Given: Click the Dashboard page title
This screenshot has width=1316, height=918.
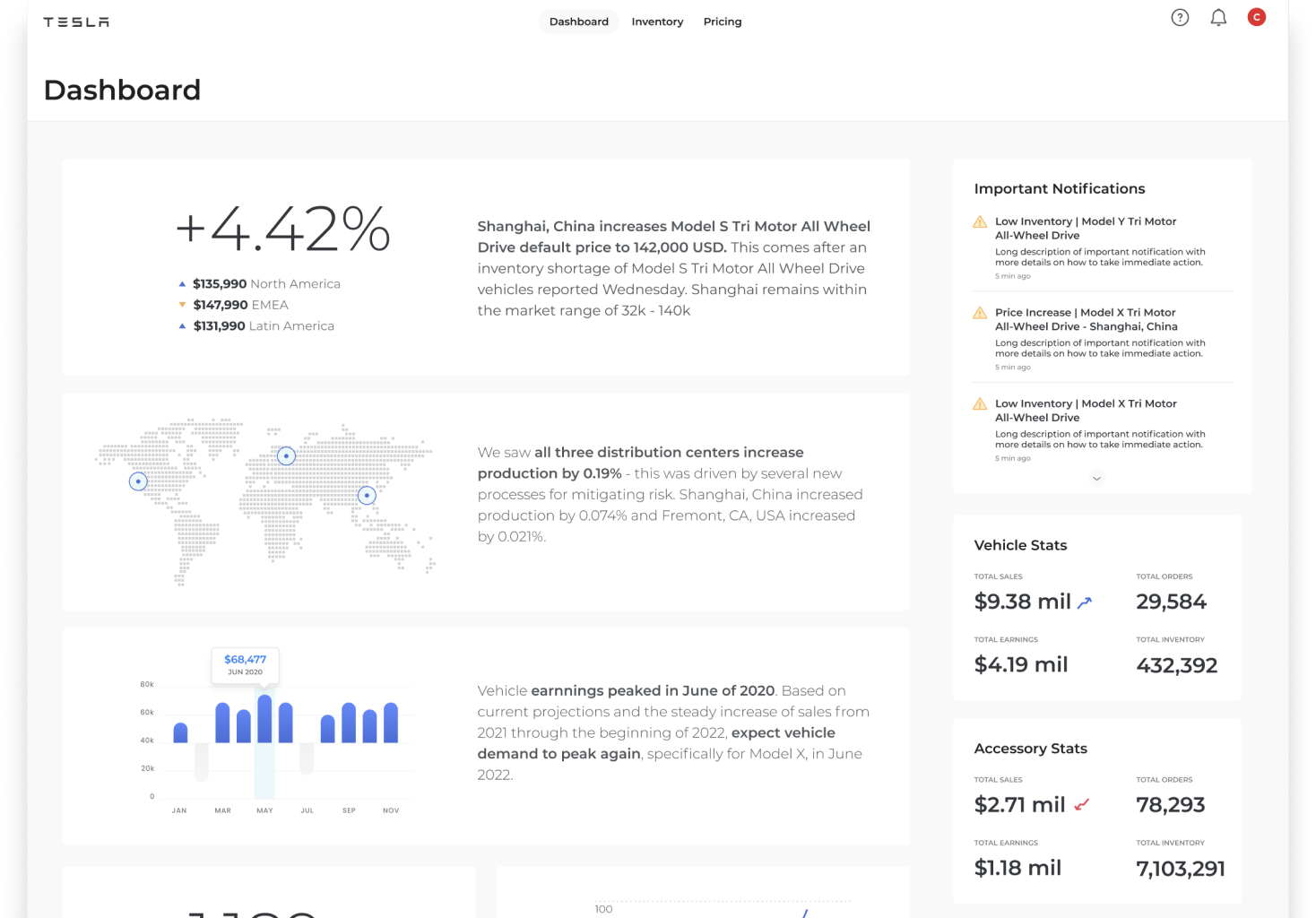Looking at the screenshot, I should coord(122,90).
